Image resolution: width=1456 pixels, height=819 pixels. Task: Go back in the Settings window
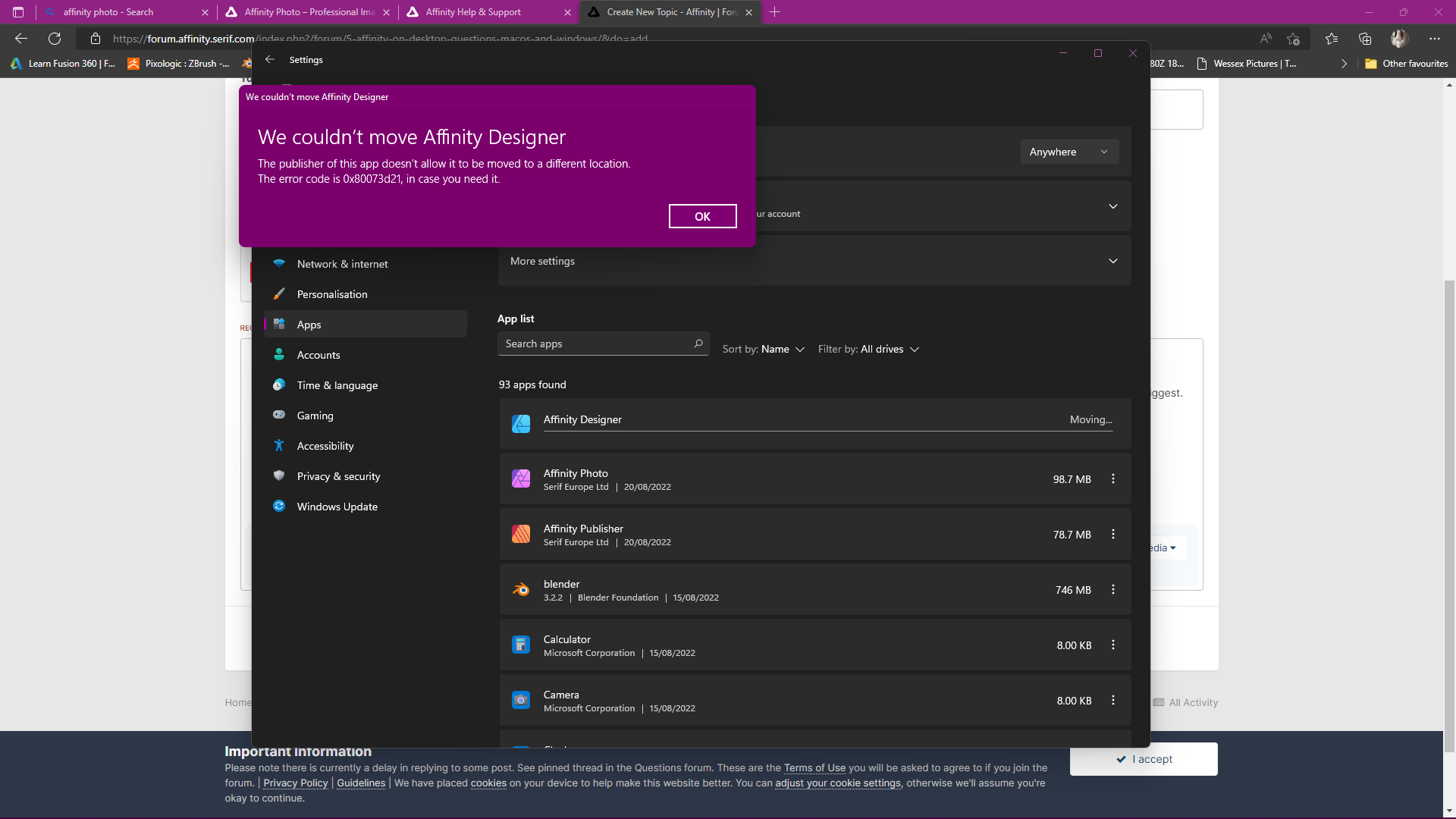[270, 59]
